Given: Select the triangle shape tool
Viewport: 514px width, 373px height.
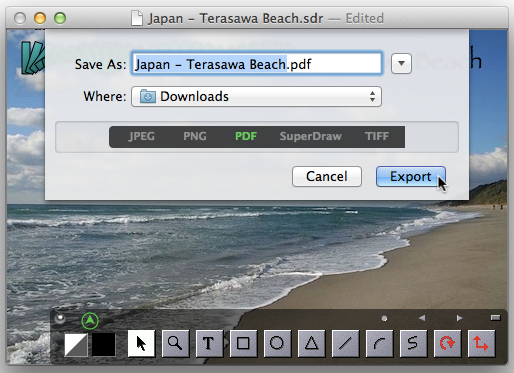Looking at the screenshot, I should pyautogui.click(x=311, y=343).
